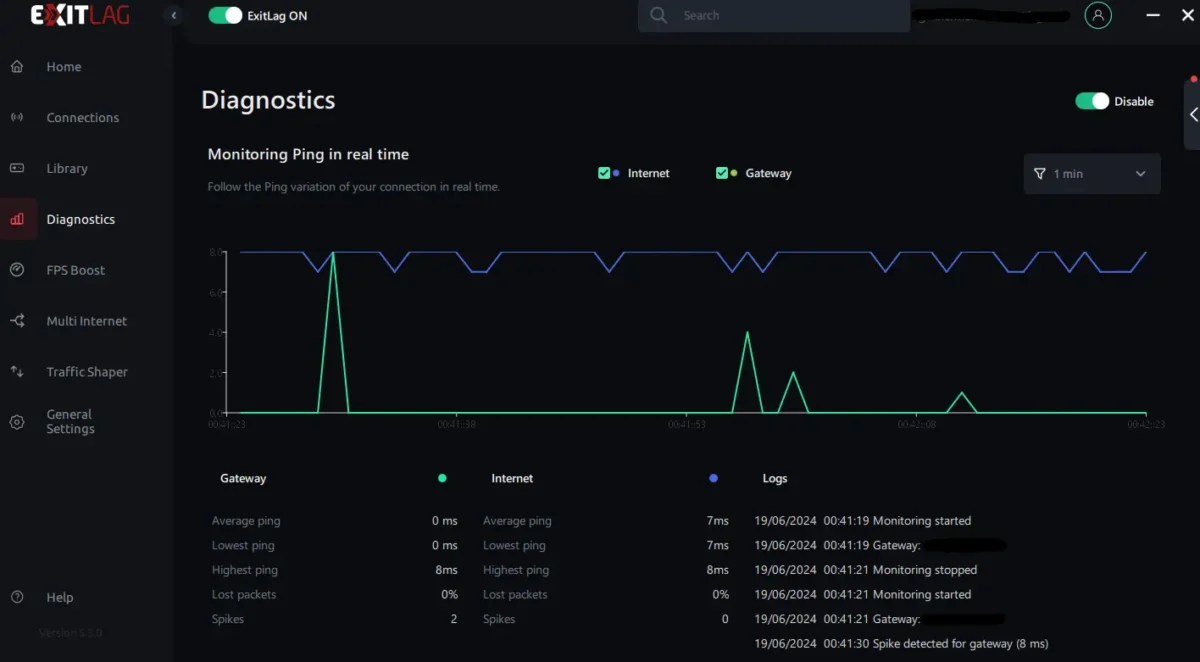
Task: Click the Connections signal icon
Action: [x=17, y=118]
